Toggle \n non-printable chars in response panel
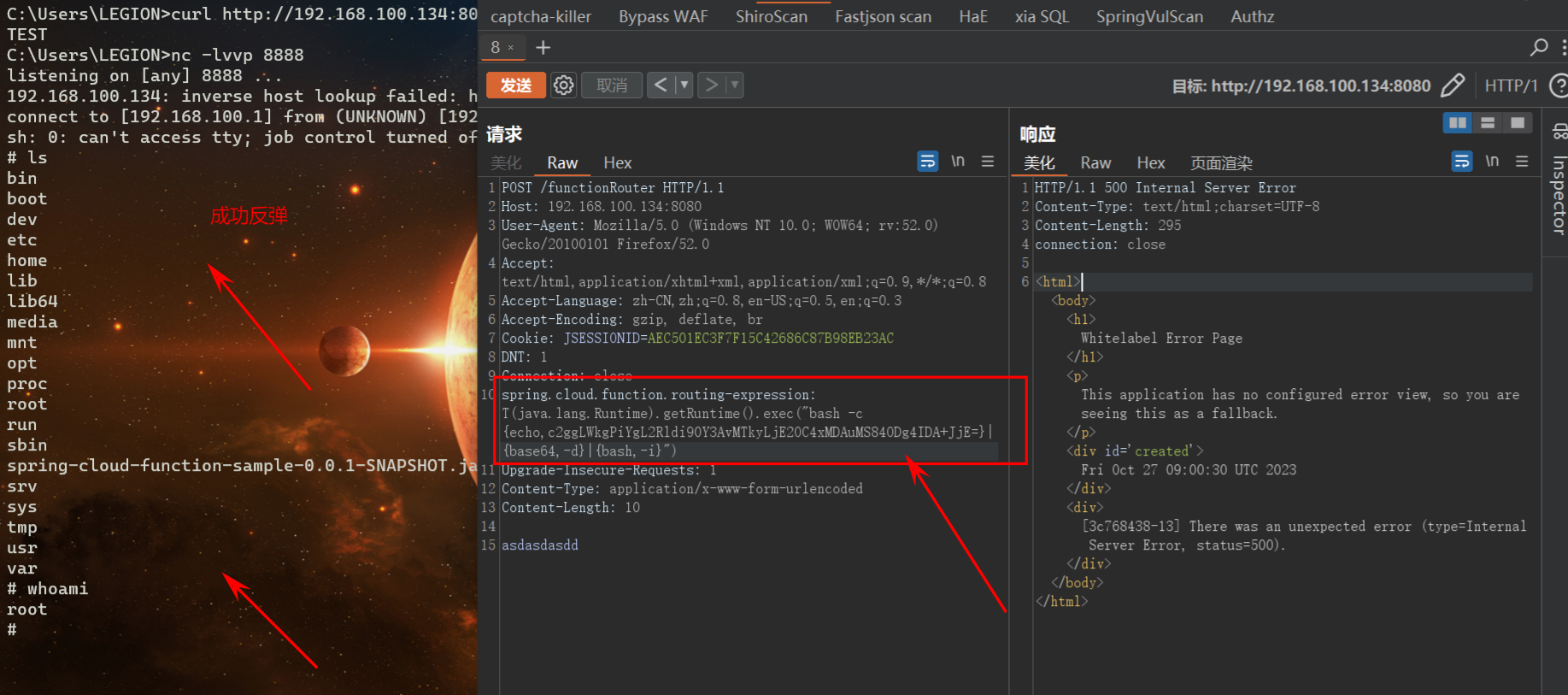This screenshot has height=695, width=1568. point(1492,162)
